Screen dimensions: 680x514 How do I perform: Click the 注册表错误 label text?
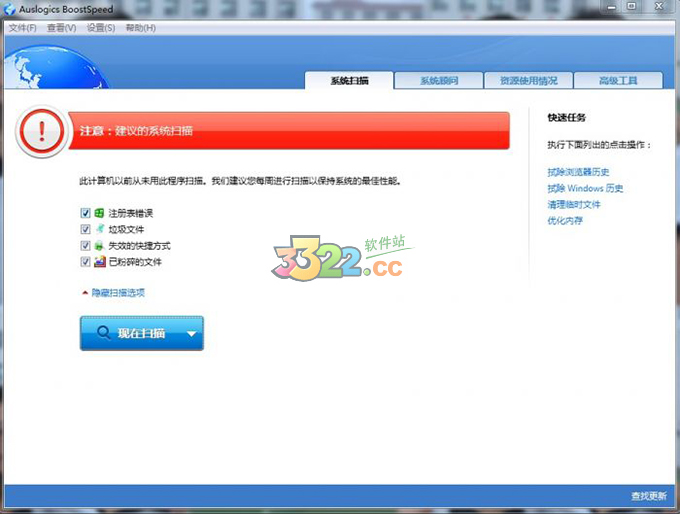pyautogui.click(x=131, y=213)
